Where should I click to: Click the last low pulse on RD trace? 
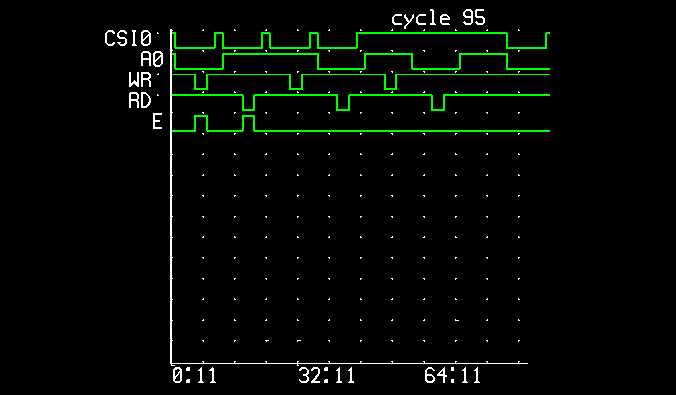pyautogui.click(x=438, y=103)
